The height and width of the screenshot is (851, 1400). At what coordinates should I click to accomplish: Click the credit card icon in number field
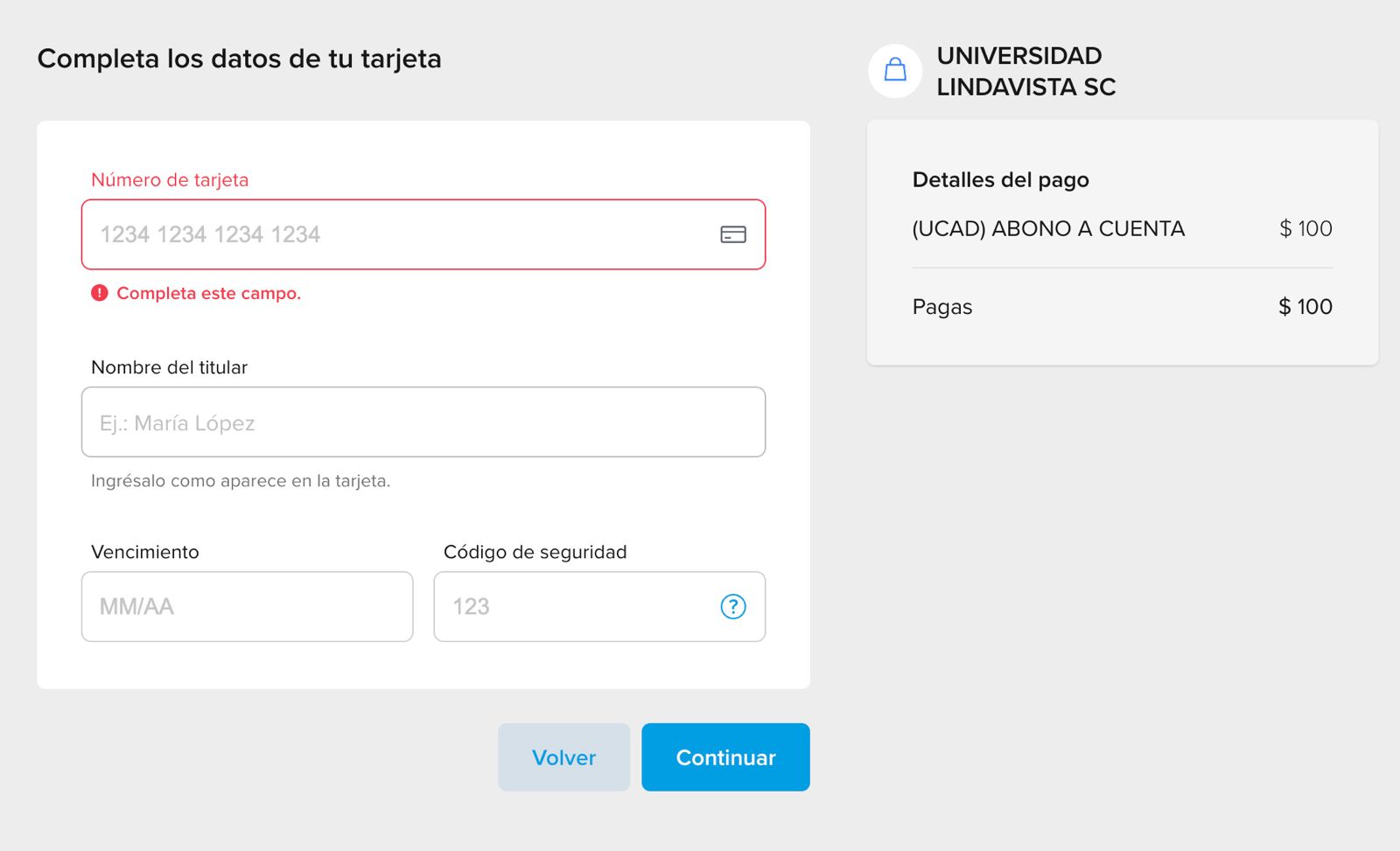733,234
